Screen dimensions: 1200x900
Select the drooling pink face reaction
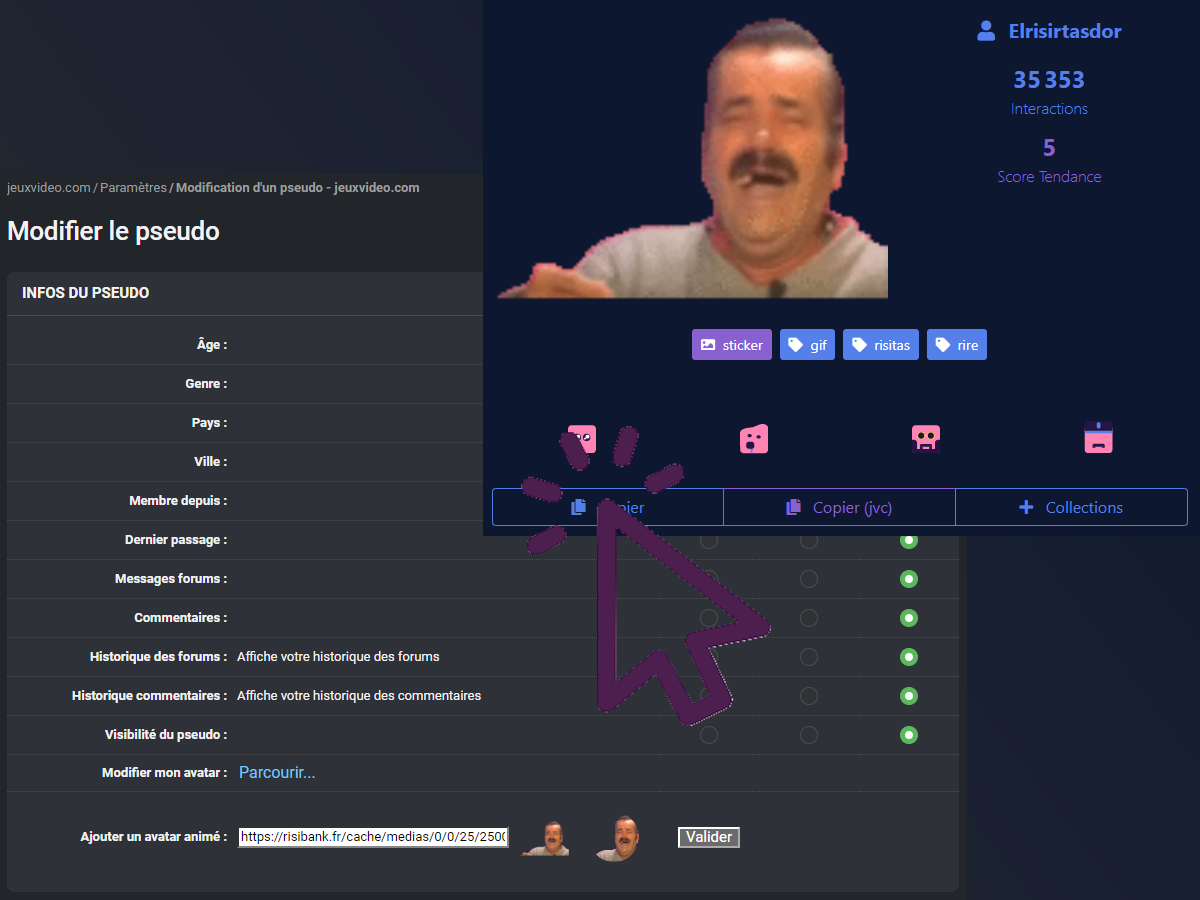(754, 439)
